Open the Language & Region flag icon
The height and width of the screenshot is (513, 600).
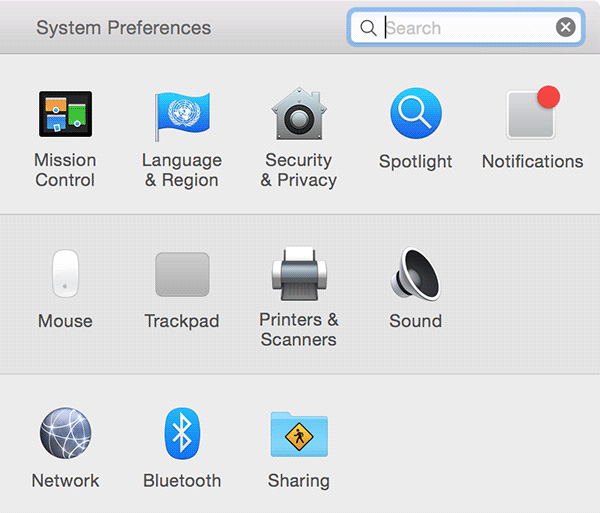click(182, 116)
